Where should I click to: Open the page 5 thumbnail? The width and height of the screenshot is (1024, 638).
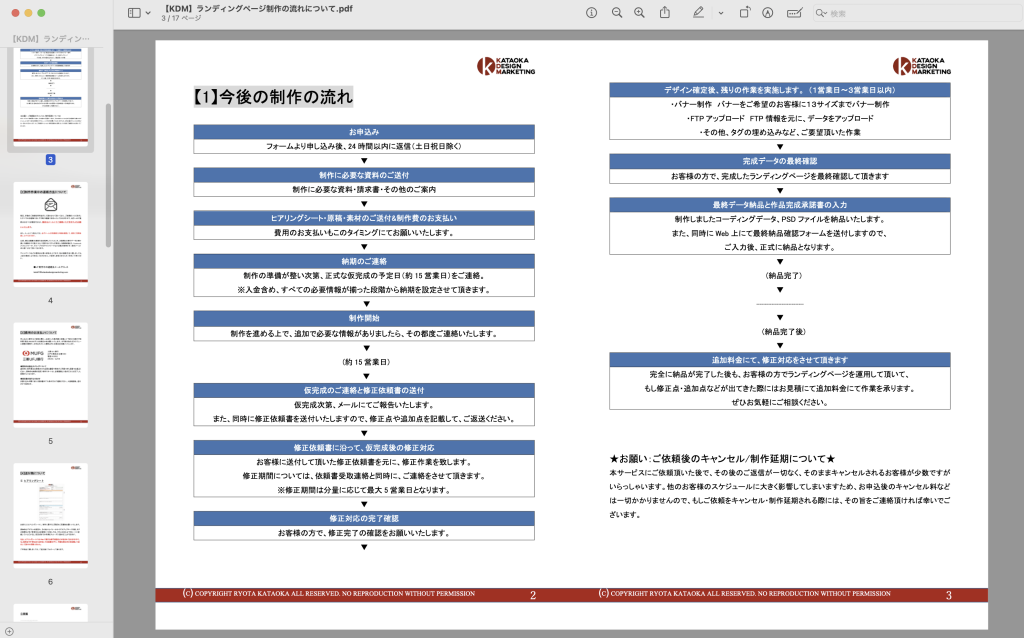[50, 374]
